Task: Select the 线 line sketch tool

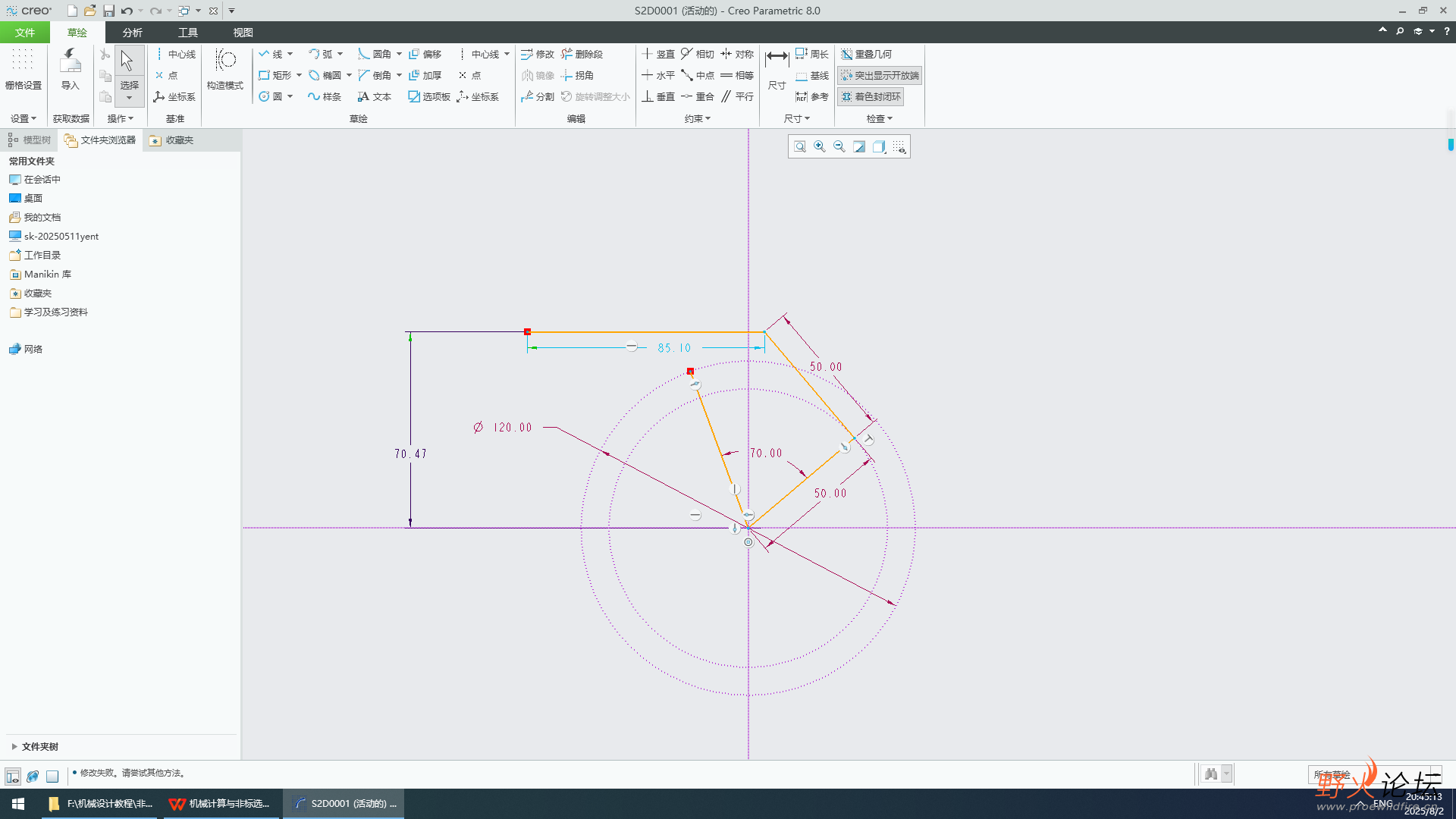Action: 270,54
